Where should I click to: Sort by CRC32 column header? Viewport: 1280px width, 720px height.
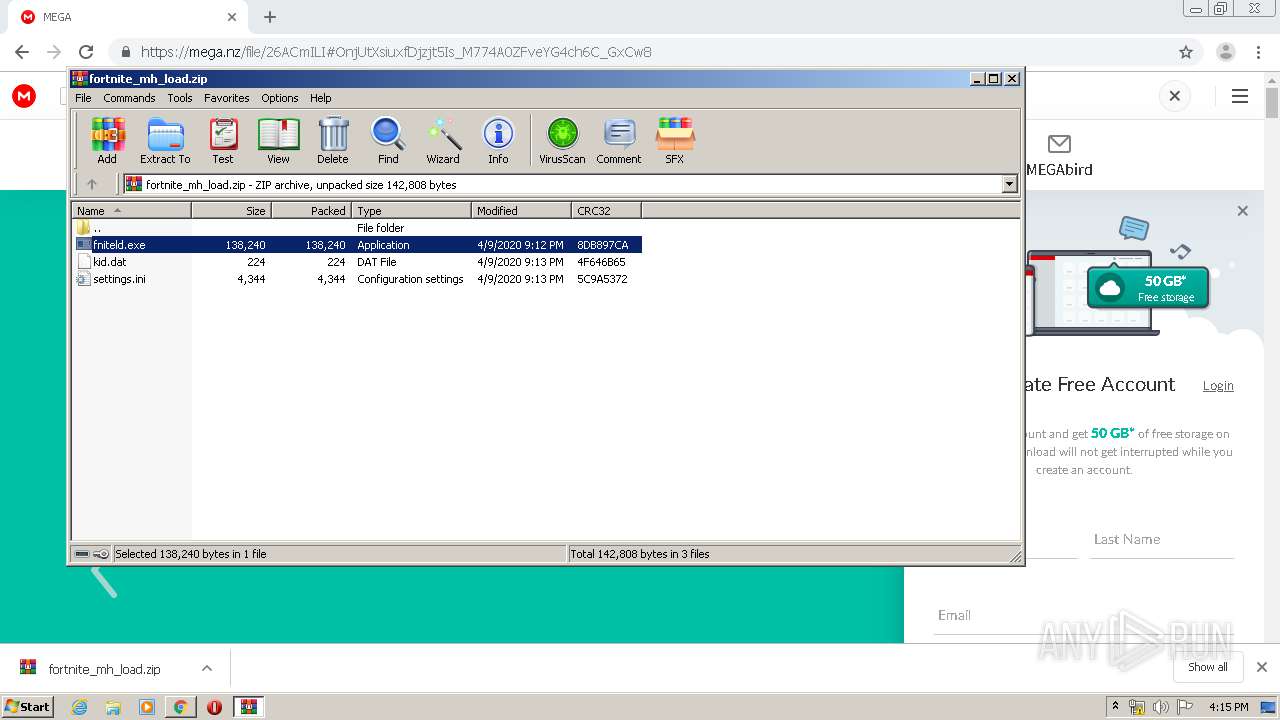pyautogui.click(x=606, y=210)
